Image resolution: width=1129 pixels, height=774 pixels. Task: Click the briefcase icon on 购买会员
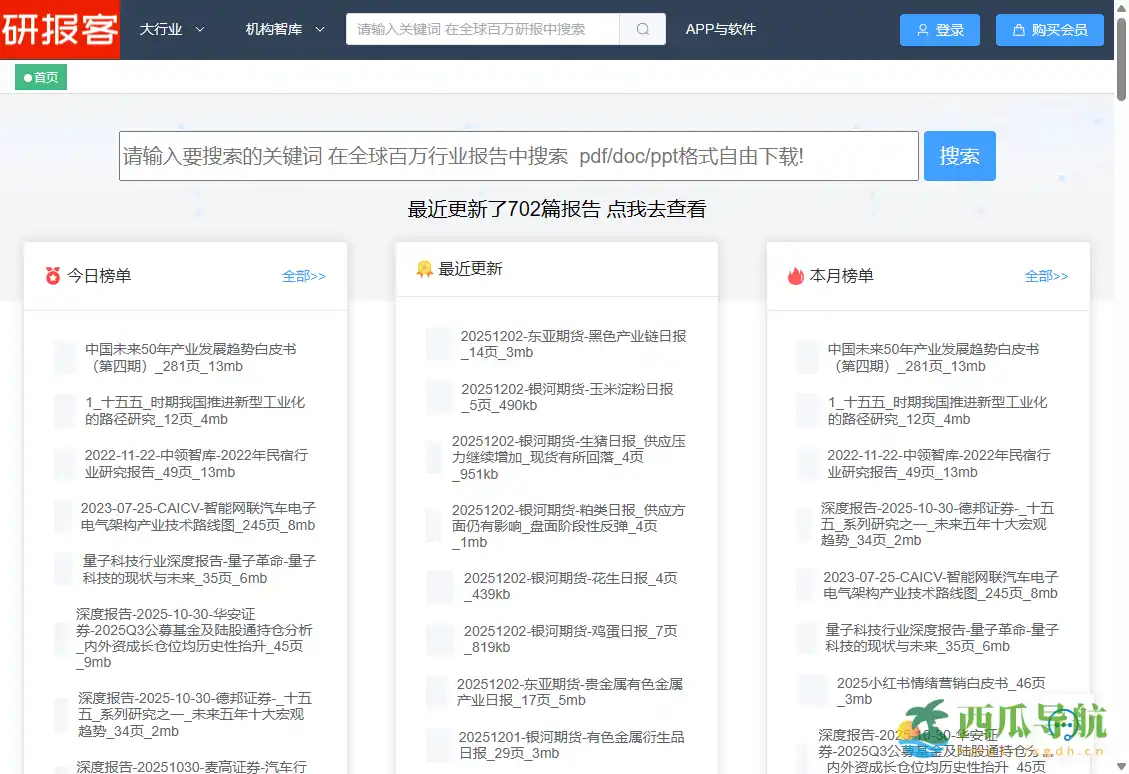pos(1017,30)
